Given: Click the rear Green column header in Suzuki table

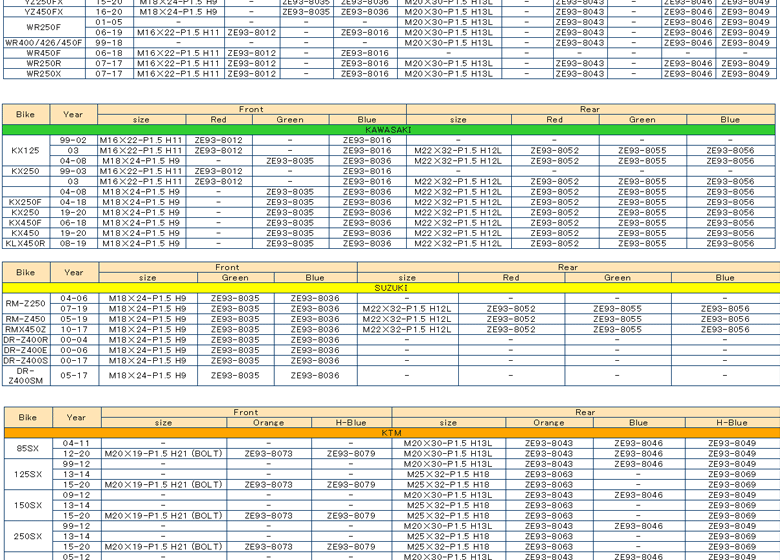Looking at the screenshot, I should click(618, 278).
